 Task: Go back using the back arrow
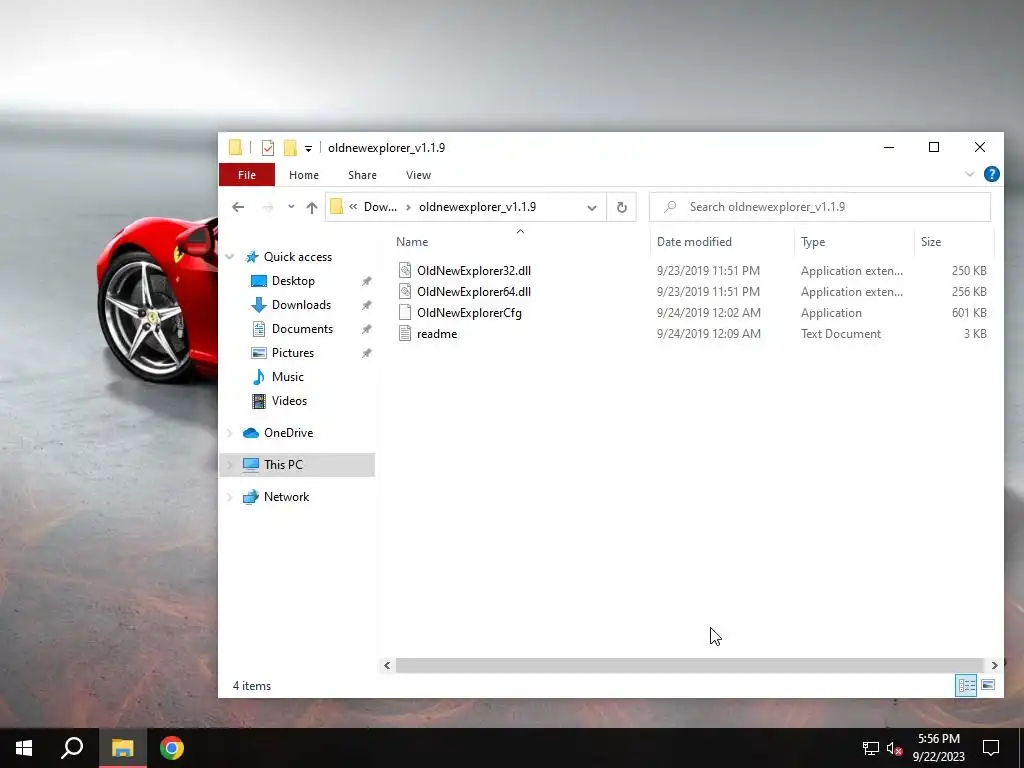click(x=238, y=207)
